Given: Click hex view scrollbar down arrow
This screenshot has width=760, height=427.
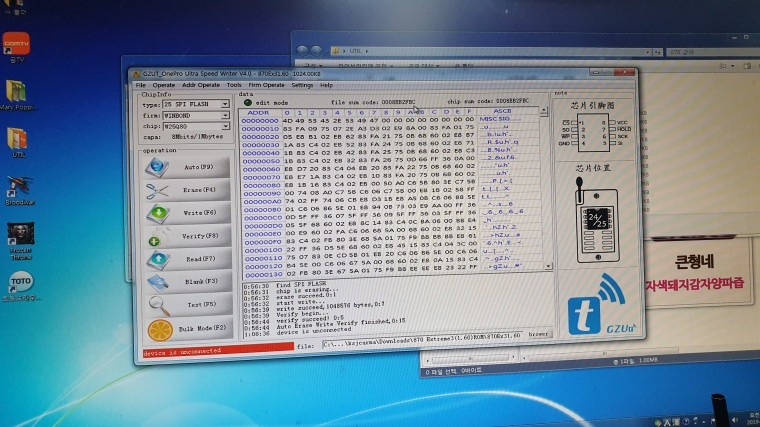Looking at the screenshot, I should (548, 266).
